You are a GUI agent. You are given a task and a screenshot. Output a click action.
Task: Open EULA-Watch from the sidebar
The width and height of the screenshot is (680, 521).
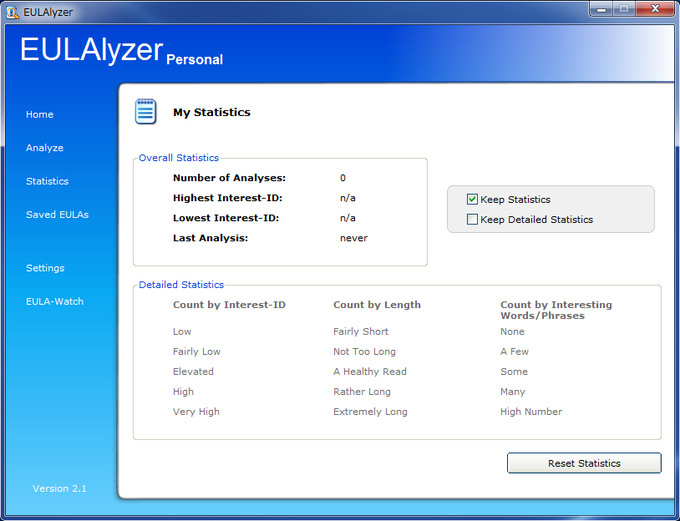(x=55, y=301)
